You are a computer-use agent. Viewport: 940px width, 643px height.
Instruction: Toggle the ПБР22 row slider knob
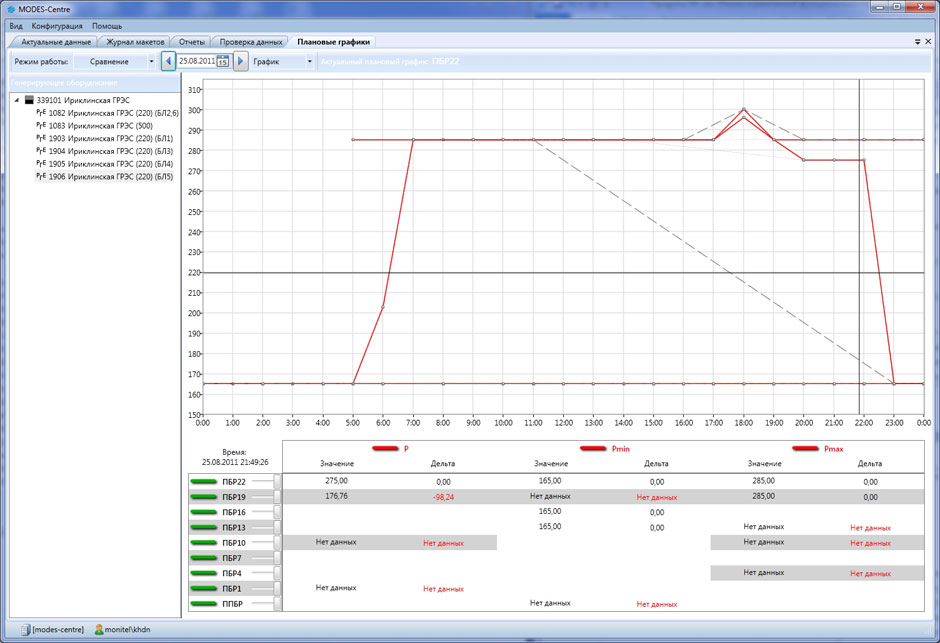click(277, 481)
